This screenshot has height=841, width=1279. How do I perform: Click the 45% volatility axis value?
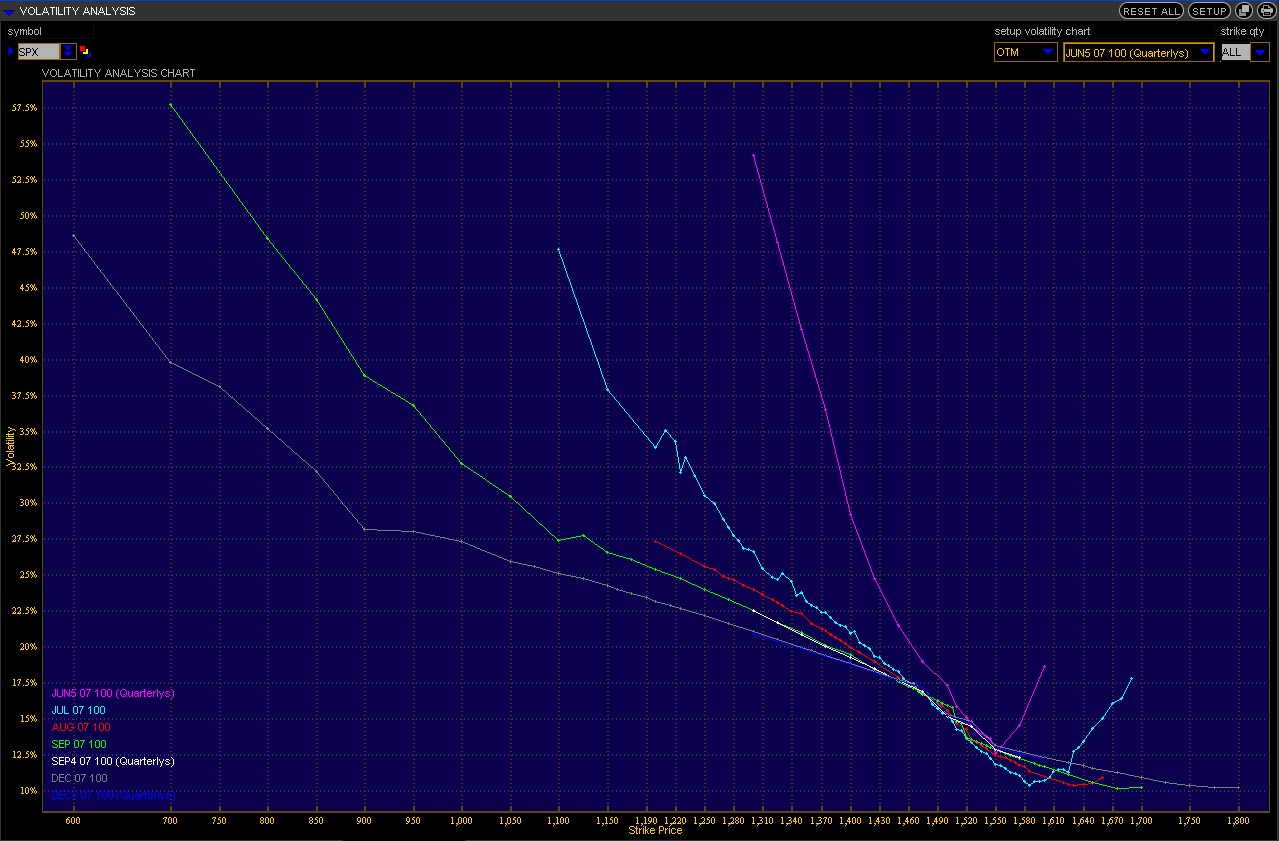27,287
